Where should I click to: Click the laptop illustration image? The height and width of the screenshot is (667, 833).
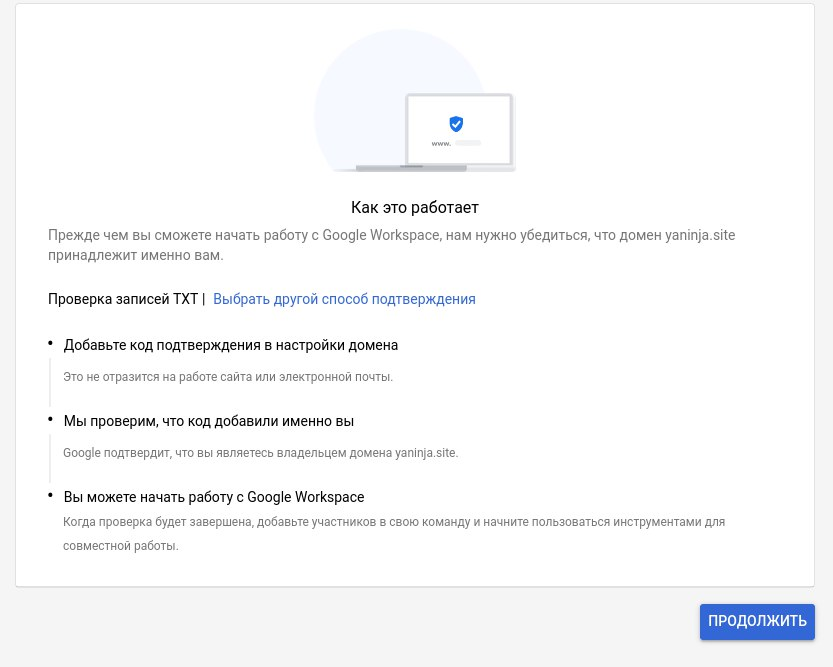(414, 101)
